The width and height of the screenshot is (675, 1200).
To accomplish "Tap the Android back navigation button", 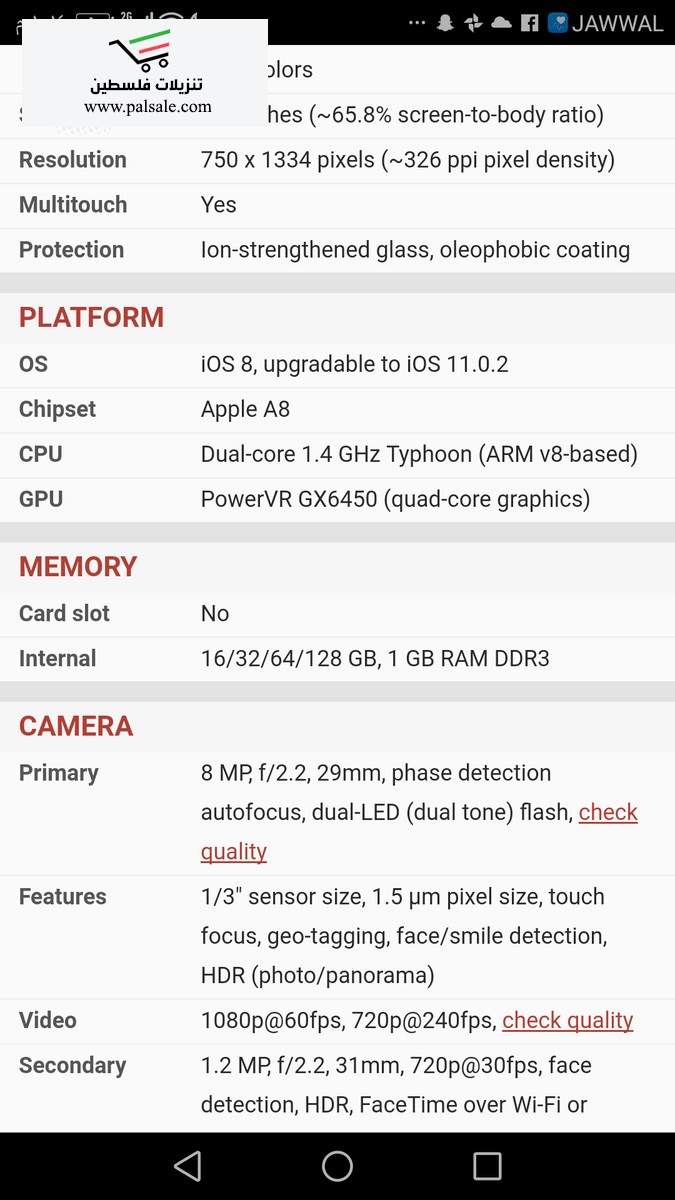I will coord(188,1166).
